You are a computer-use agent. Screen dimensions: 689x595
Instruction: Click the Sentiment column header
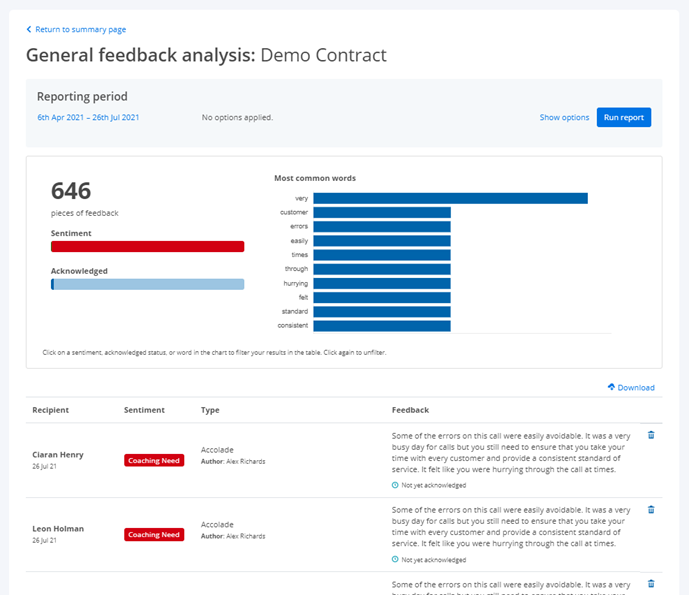point(144,410)
